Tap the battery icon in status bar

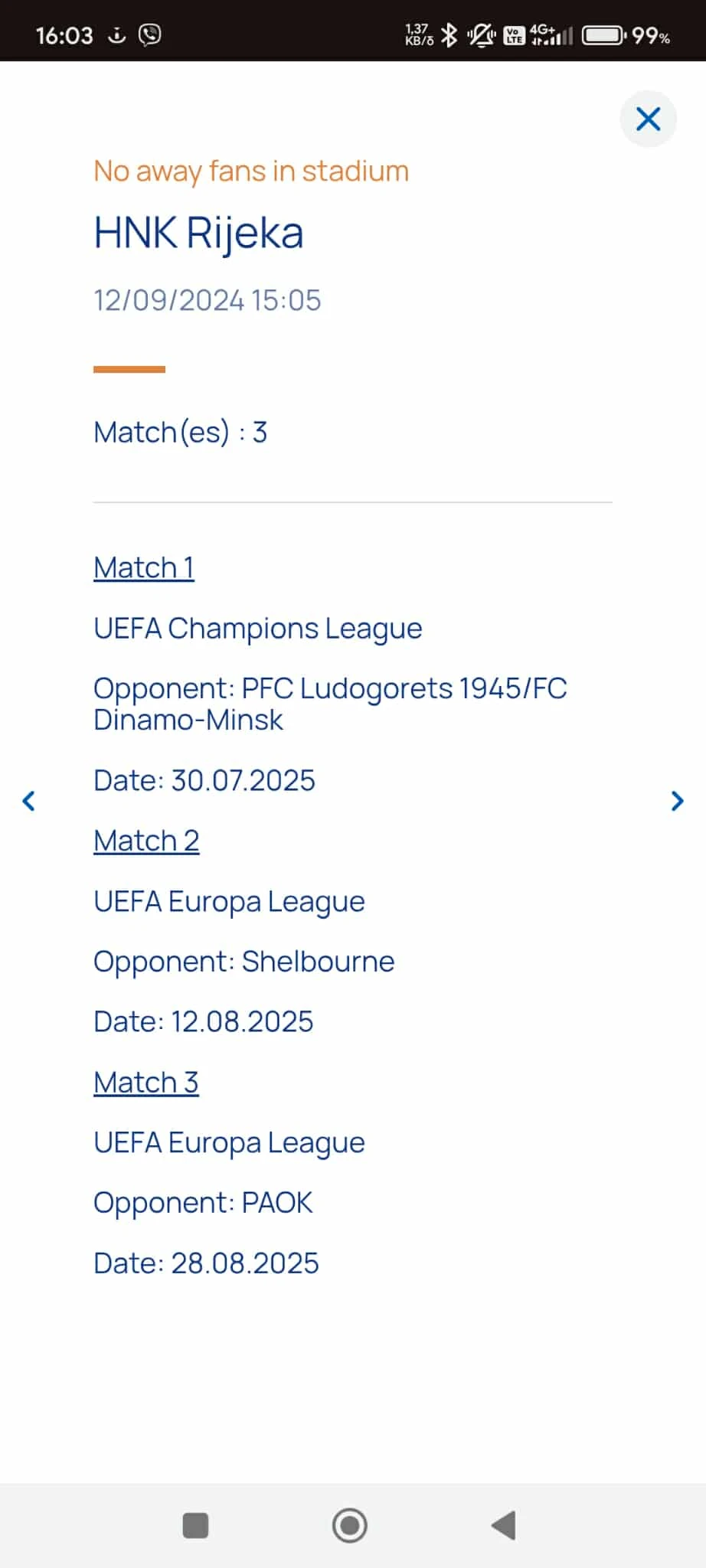pos(603,35)
